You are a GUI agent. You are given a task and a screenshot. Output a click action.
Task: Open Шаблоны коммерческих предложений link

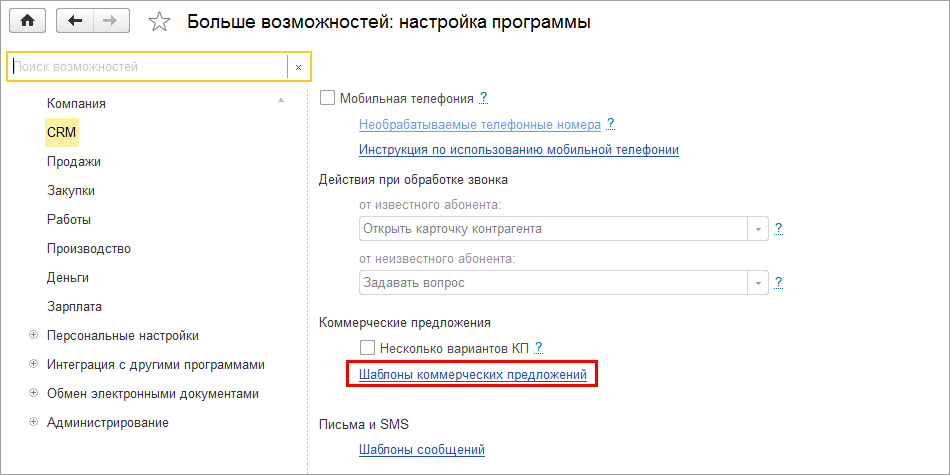point(472,374)
